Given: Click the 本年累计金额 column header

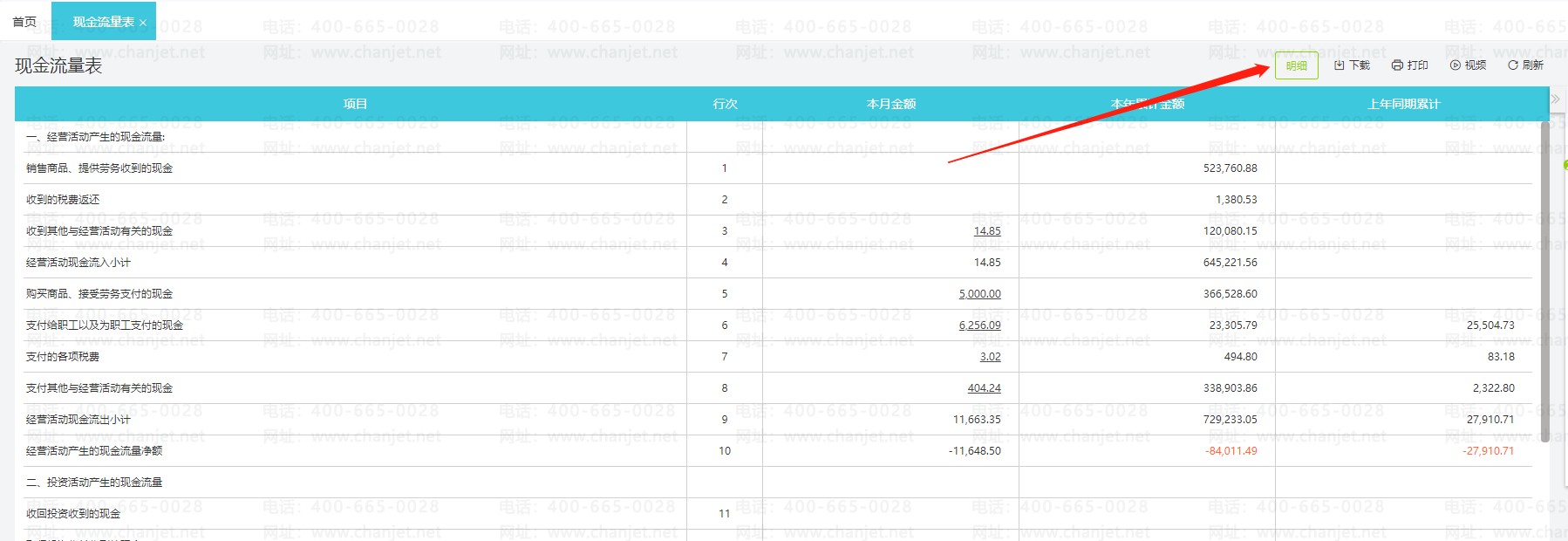Looking at the screenshot, I should 1147,104.
